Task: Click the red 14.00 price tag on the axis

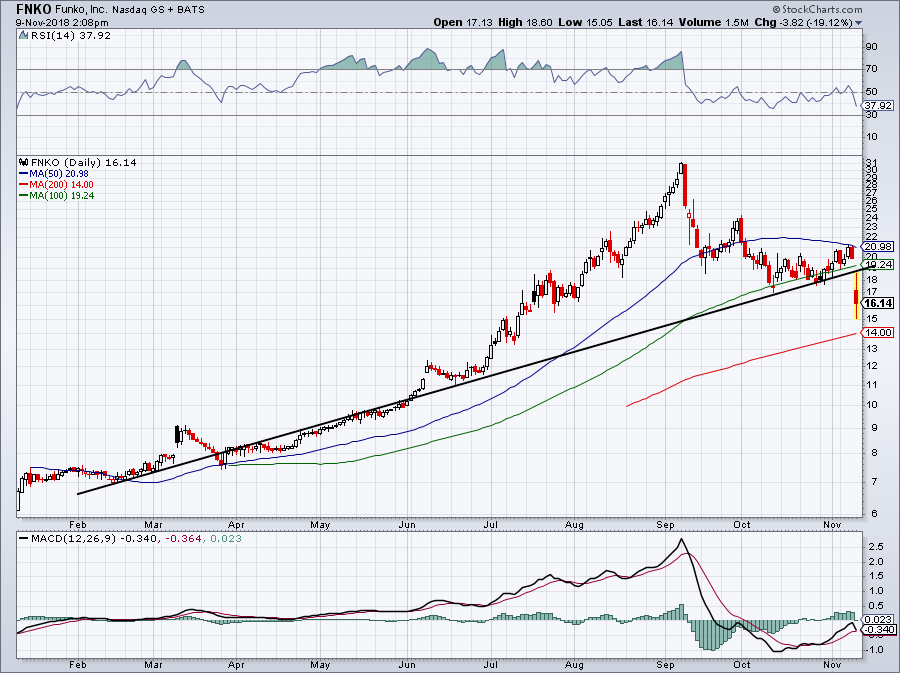Action: [x=879, y=332]
